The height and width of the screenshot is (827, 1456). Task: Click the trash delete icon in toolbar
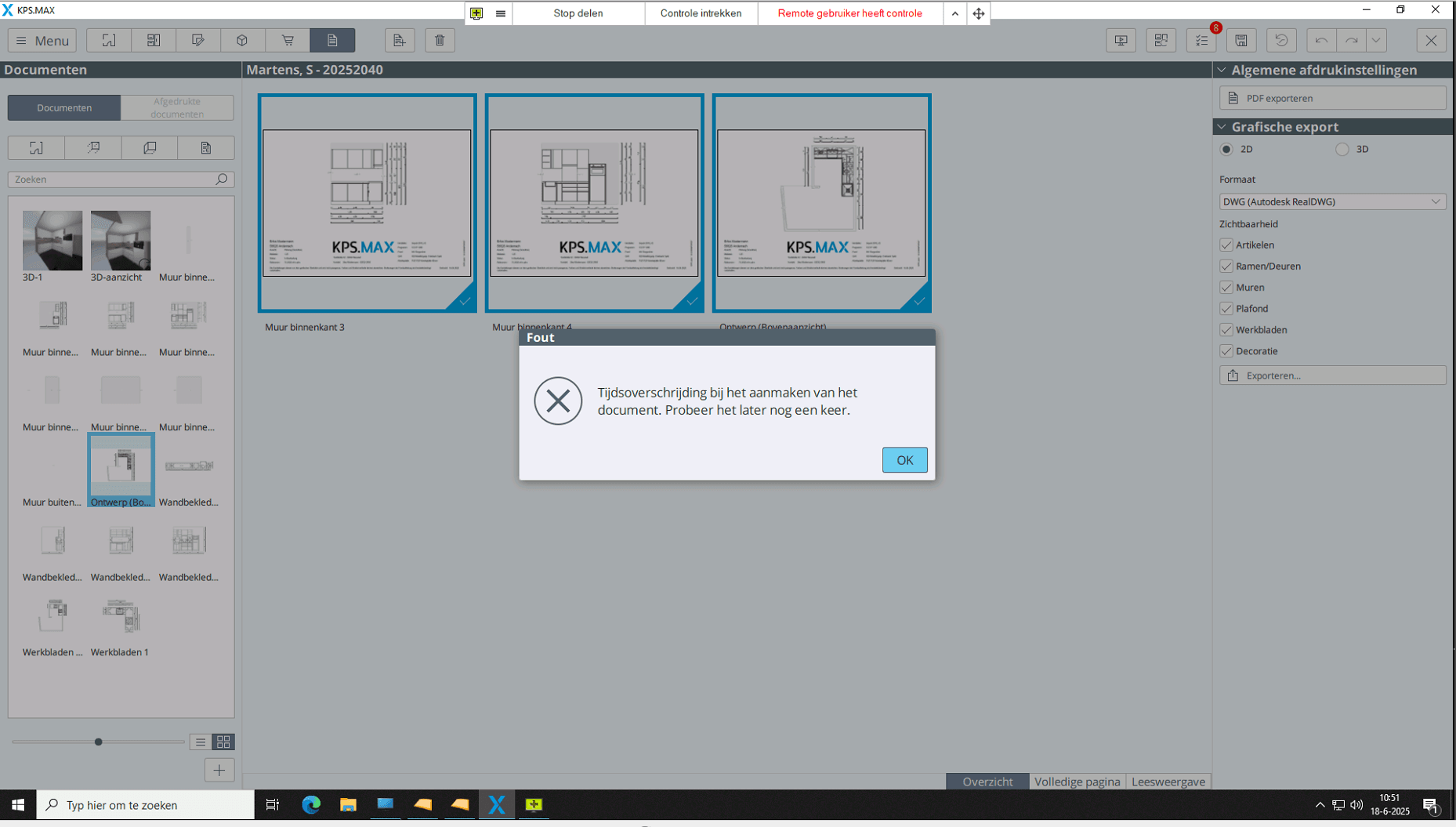[x=440, y=41]
